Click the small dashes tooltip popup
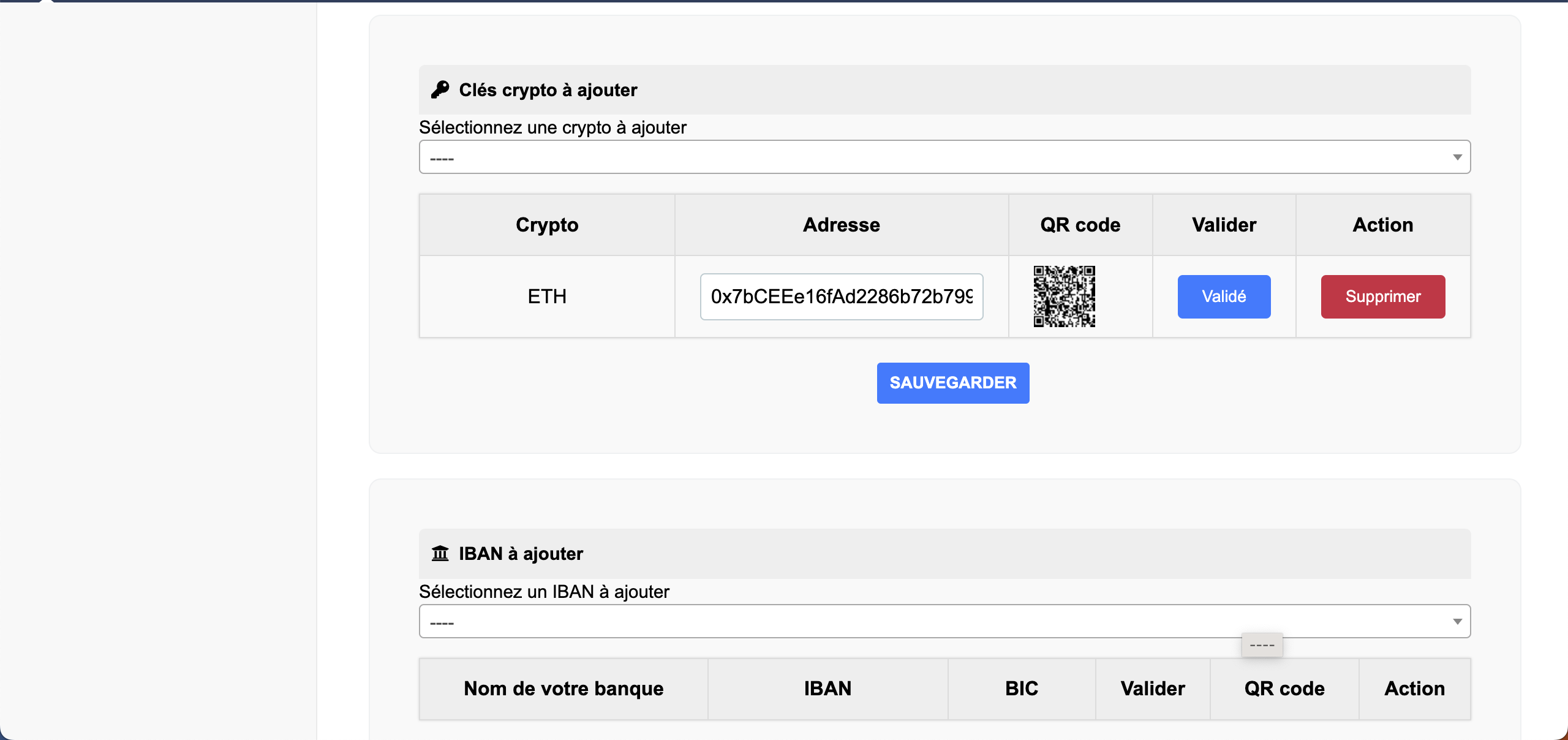 pyautogui.click(x=1262, y=645)
